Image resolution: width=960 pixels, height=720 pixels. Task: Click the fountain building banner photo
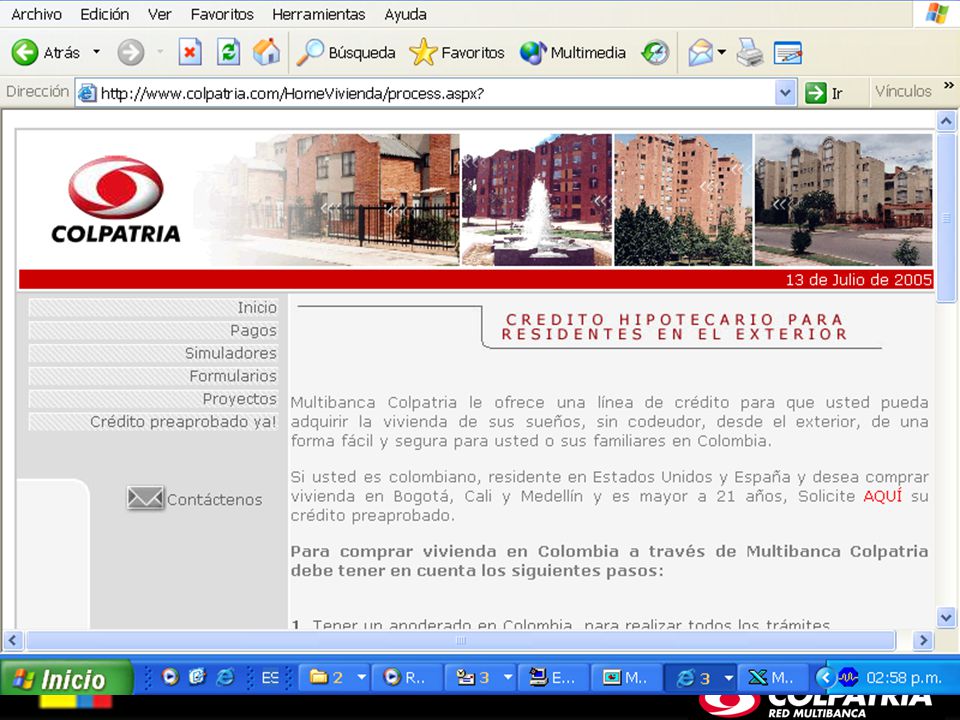click(536, 200)
